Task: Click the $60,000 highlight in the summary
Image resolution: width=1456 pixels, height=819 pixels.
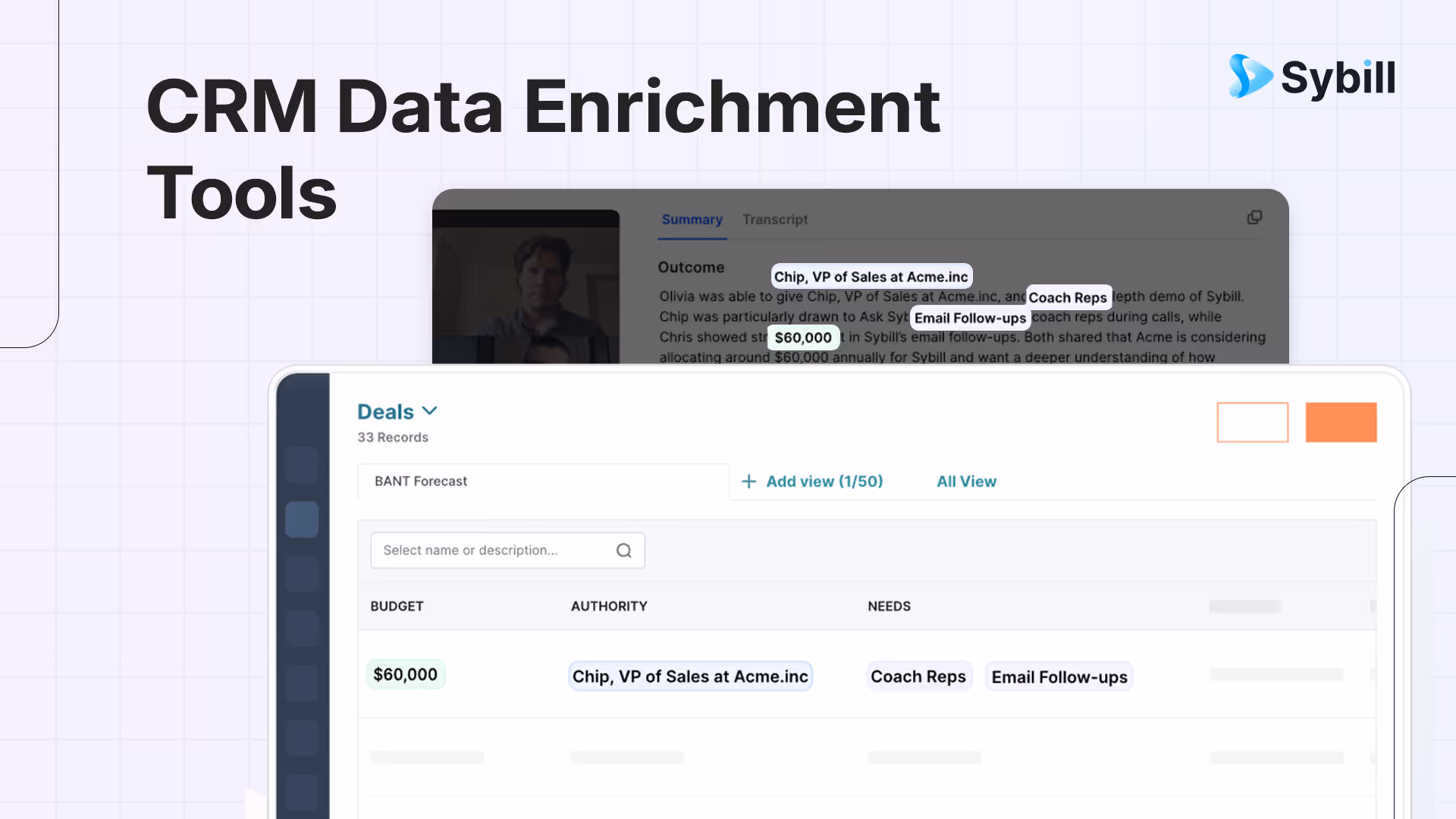Action: tap(803, 338)
